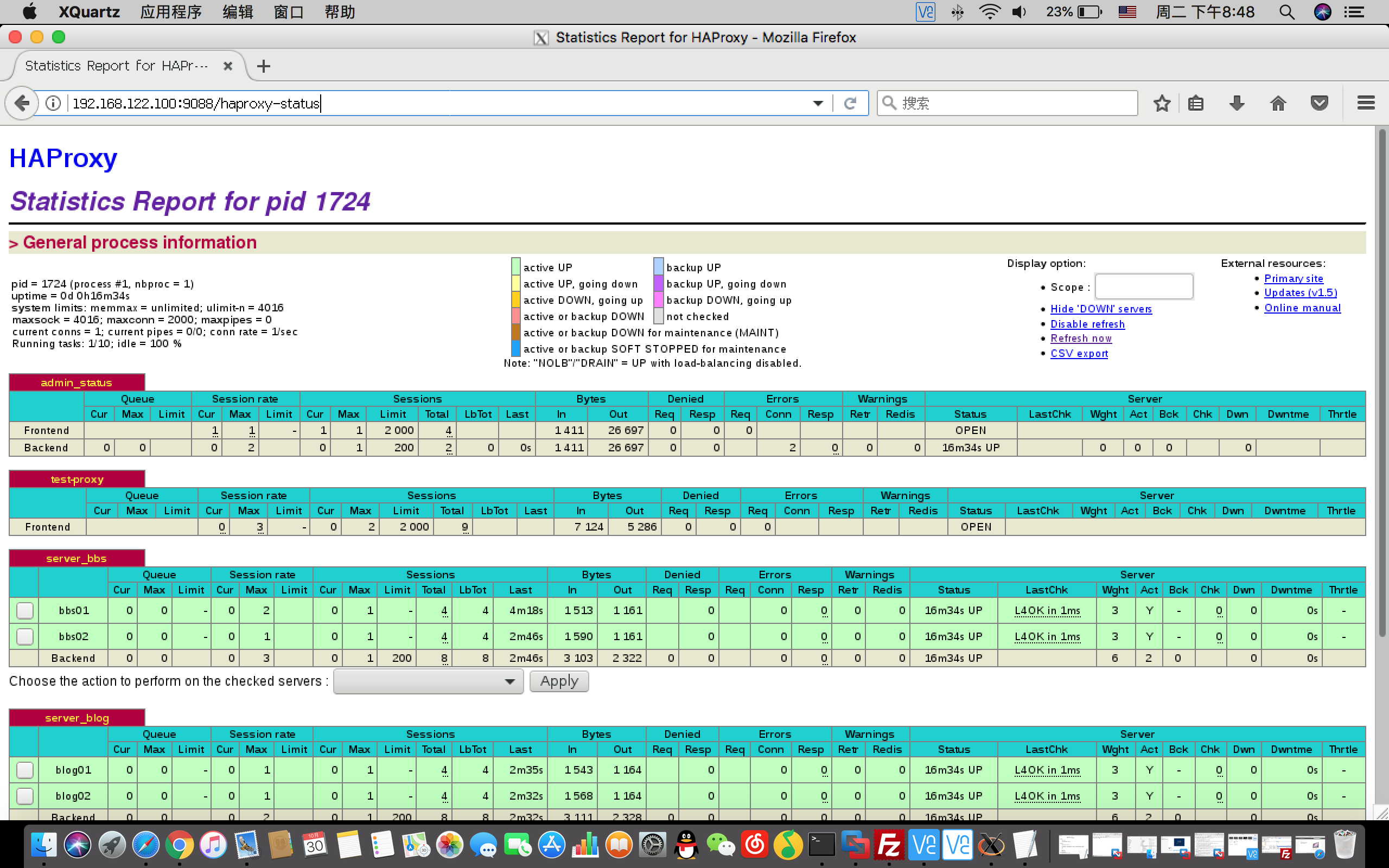Click the Scope input field
This screenshot has width=1389, height=868.
click(1143, 286)
